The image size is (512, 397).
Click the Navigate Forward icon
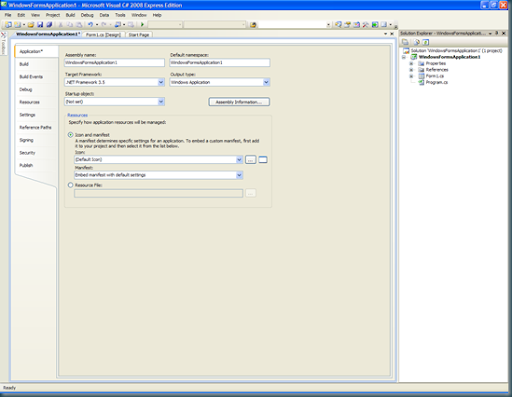click(x=131, y=24)
